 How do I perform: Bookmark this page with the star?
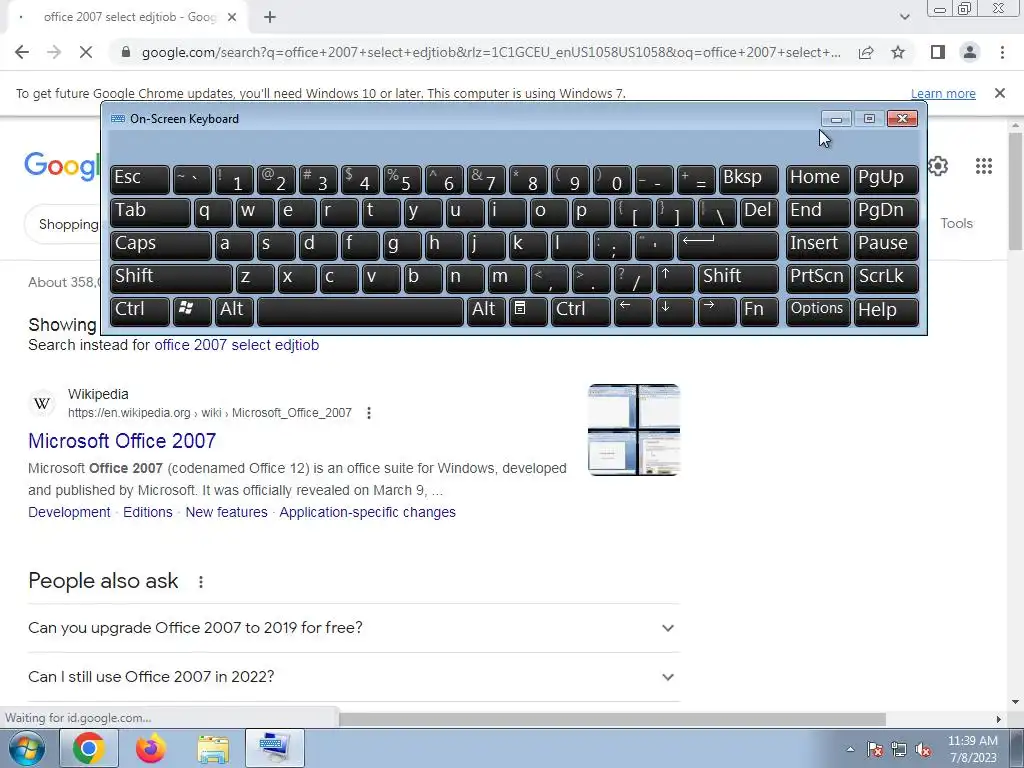pos(898,52)
